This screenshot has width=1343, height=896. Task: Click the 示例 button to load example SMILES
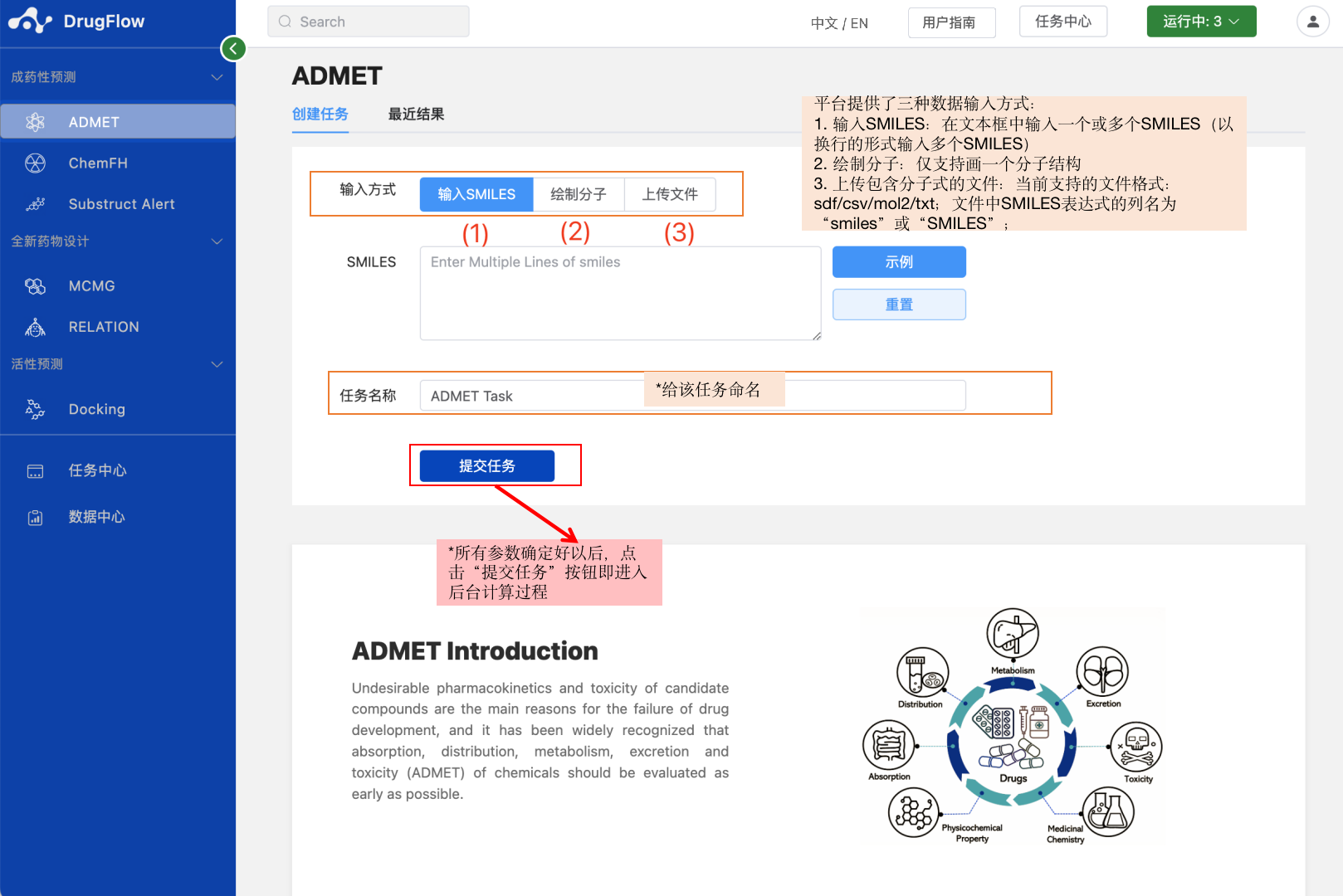point(899,261)
